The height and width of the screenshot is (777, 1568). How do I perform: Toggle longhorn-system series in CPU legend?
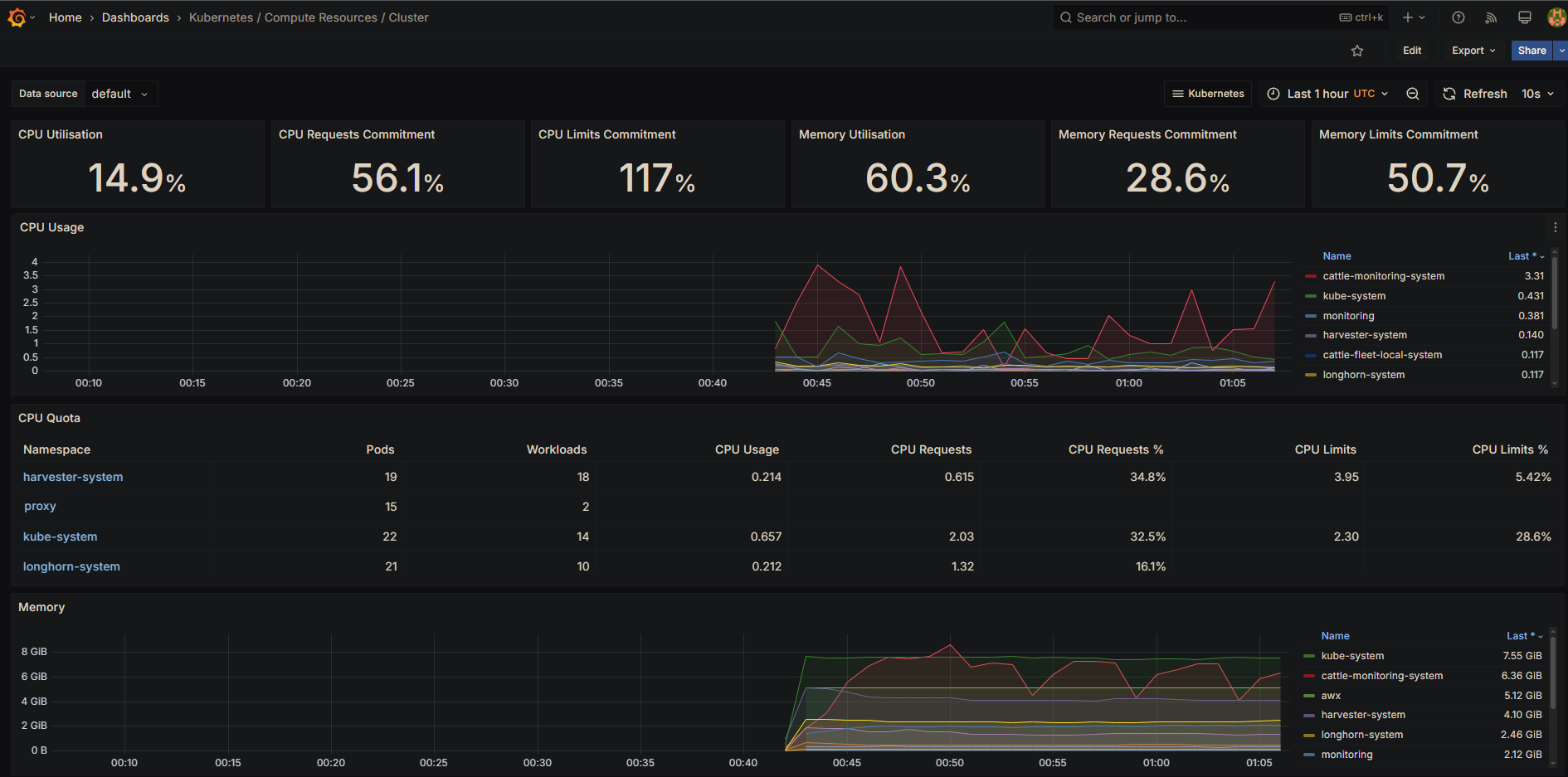pos(1363,375)
